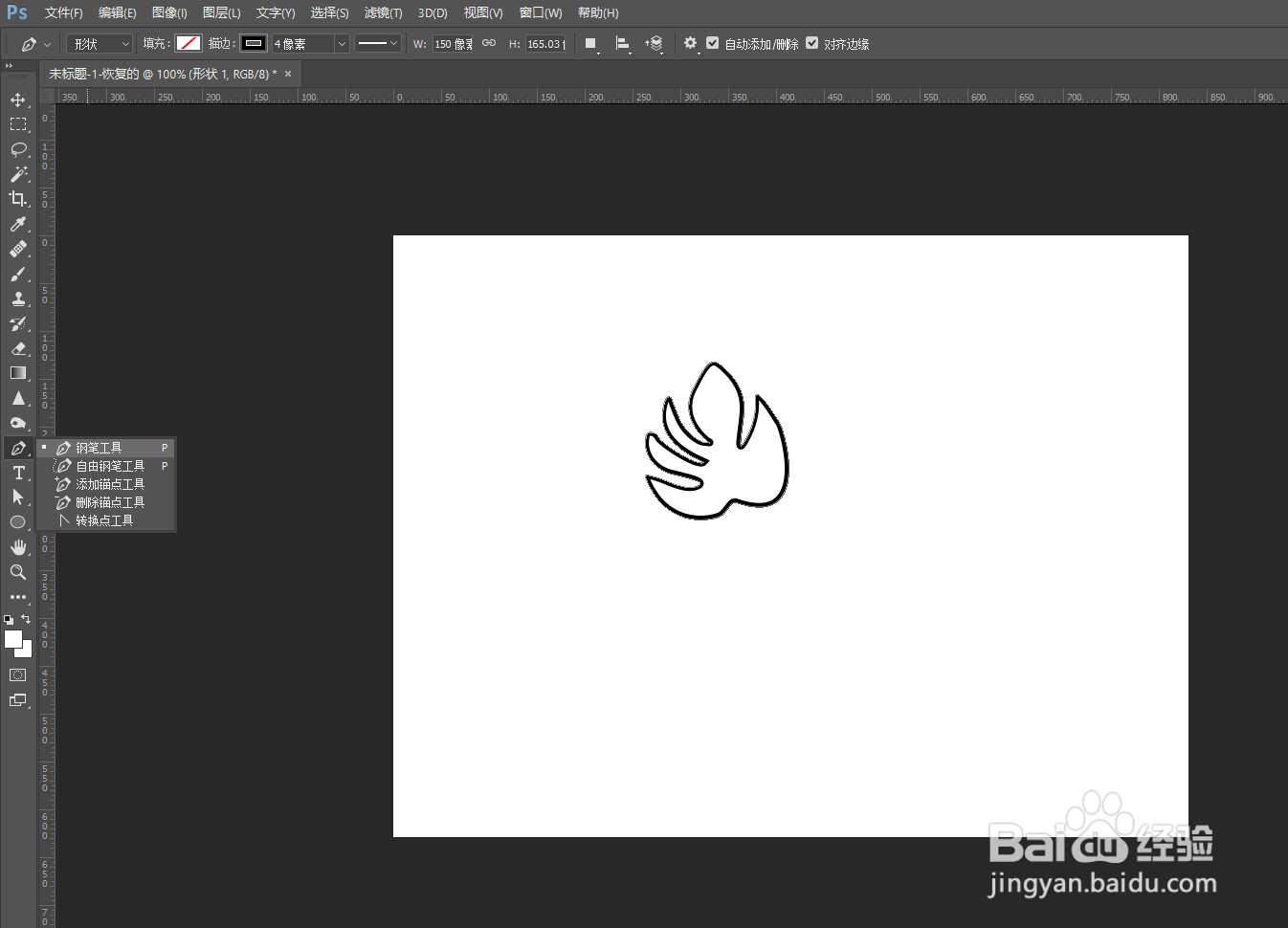Select the Magic Wand tool
The image size is (1288, 928).
point(18,174)
